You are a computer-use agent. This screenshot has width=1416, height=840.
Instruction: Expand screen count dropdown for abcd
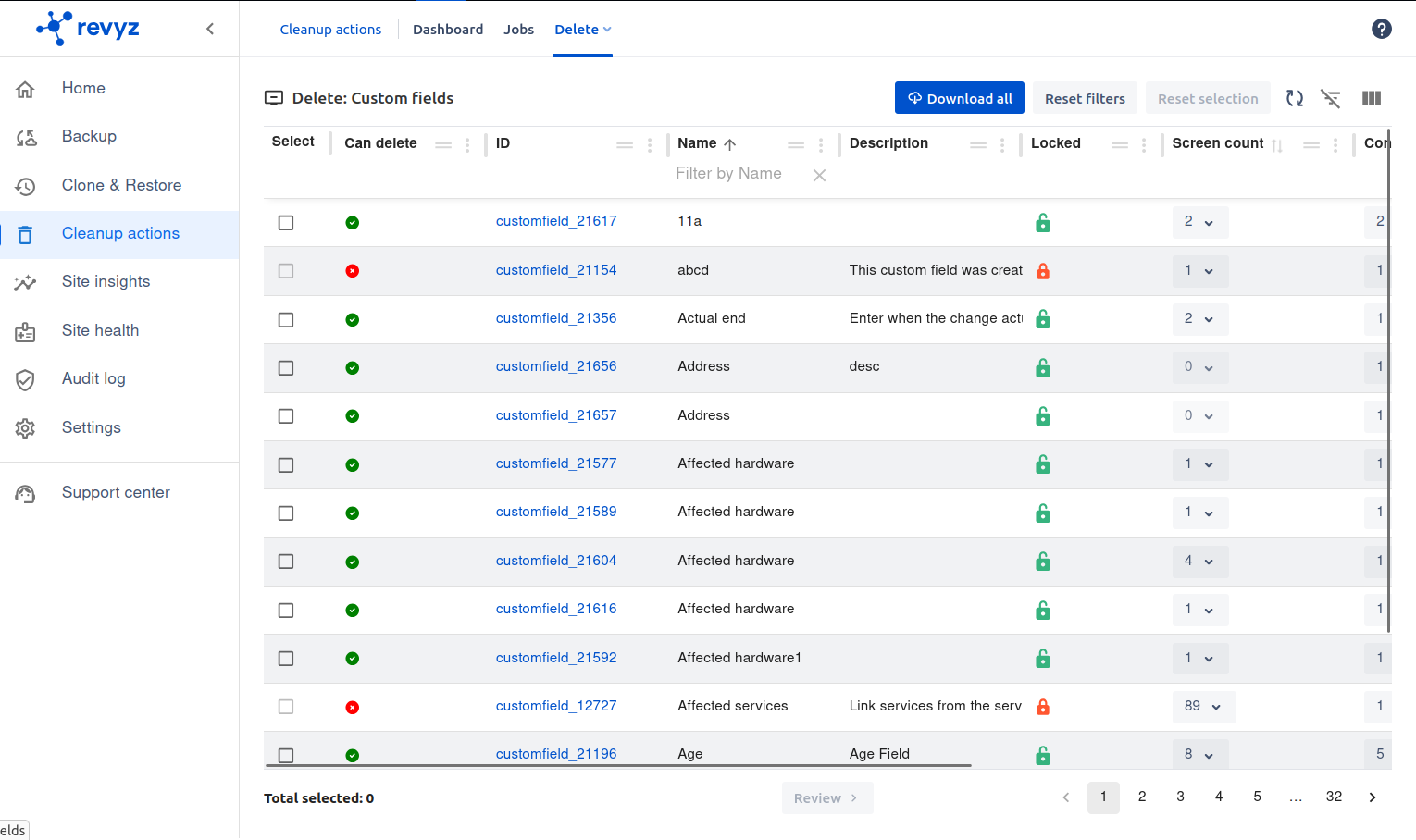click(1200, 271)
